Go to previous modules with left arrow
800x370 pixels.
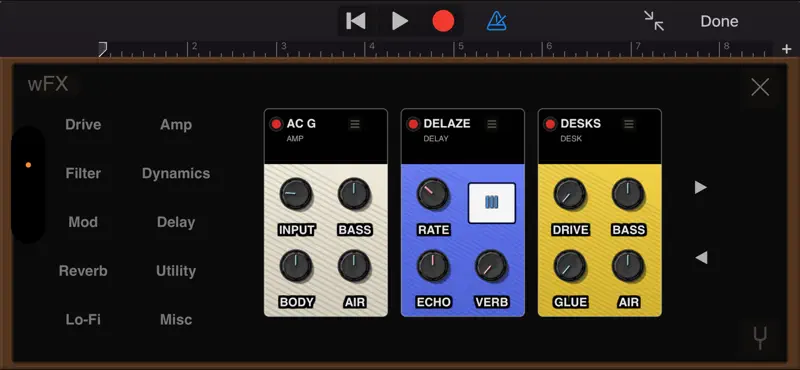[701, 258]
